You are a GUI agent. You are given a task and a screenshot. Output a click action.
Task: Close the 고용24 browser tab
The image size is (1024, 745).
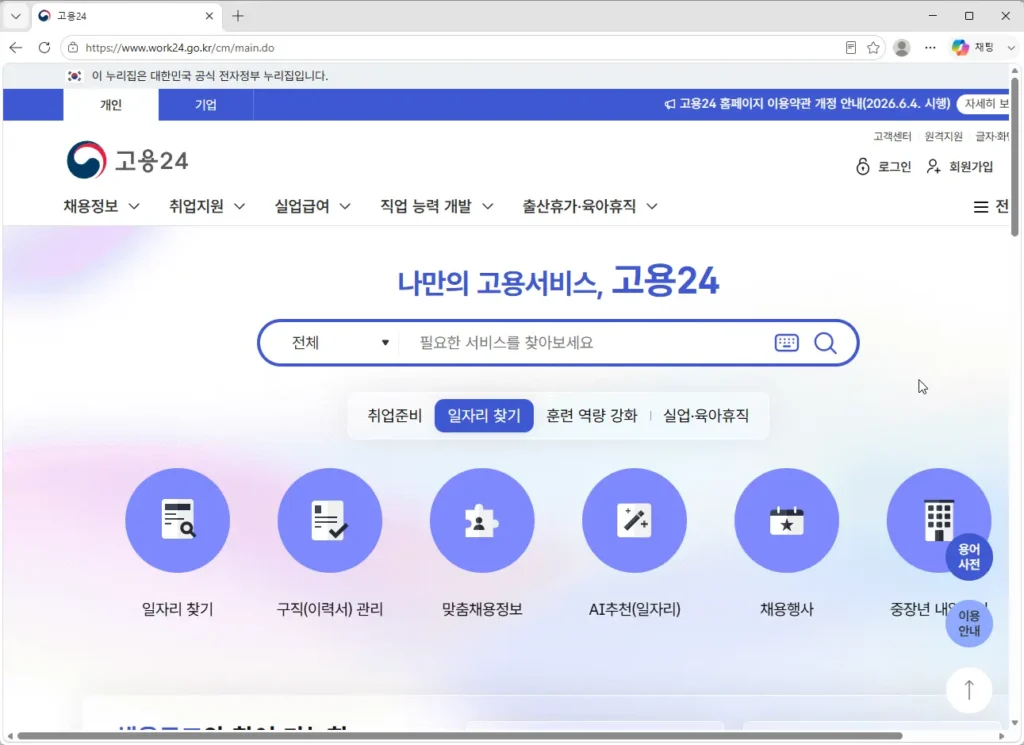tap(209, 16)
